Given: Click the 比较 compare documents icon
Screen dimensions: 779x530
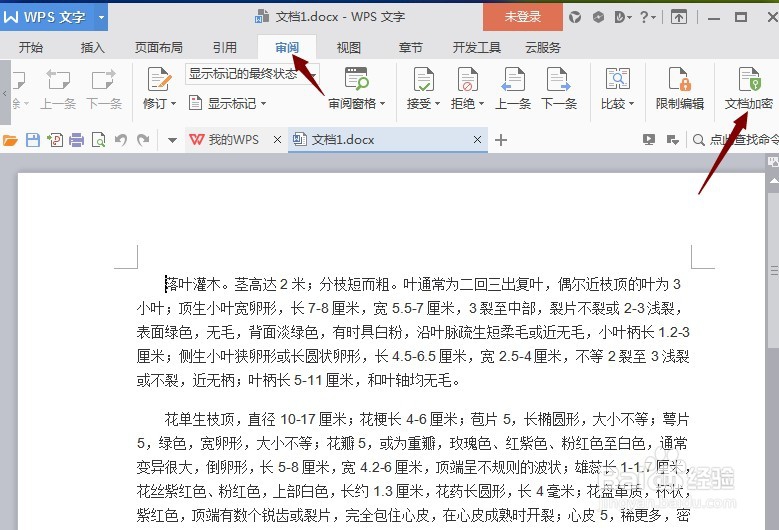Looking at the screenshot, I should [618, 79].
